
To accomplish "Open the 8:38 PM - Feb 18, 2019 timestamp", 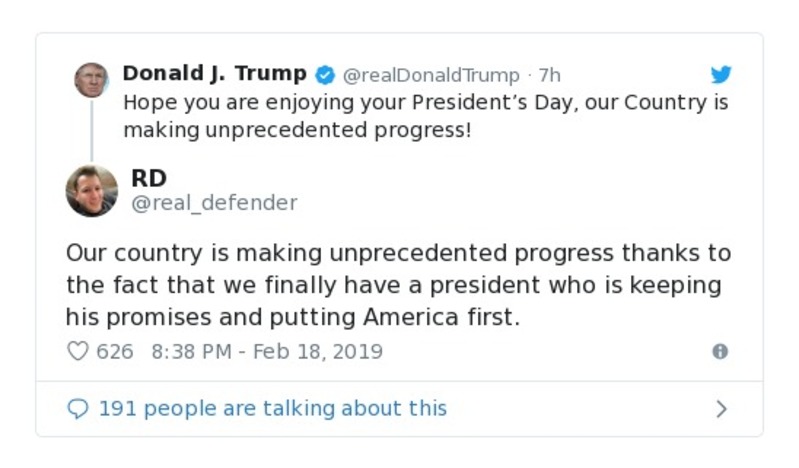I will [267, 352].
